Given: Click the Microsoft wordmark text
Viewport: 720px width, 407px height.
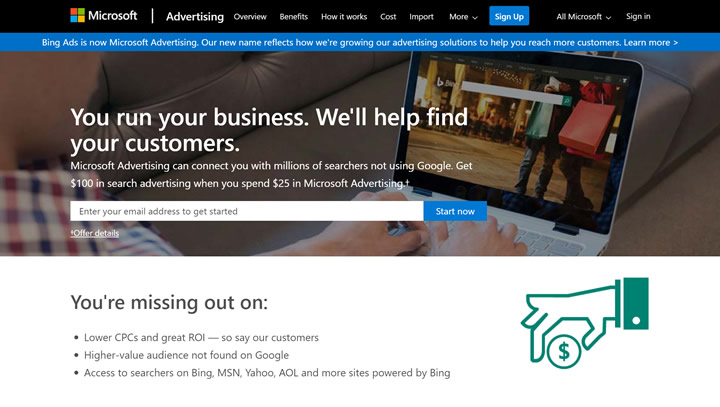Looking at the screenshot, I should [112, 16].
